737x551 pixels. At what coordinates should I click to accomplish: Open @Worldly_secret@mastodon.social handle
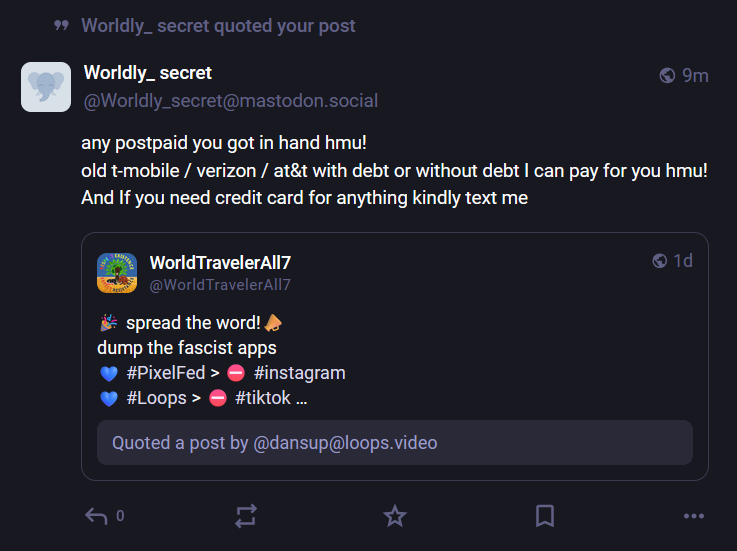[231, 101]
